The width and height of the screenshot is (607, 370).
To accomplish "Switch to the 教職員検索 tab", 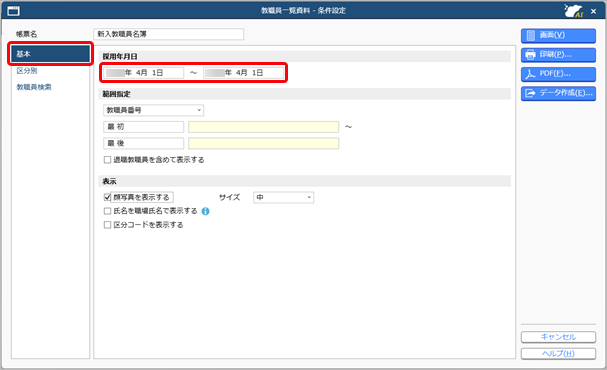I will click(34, 87).
